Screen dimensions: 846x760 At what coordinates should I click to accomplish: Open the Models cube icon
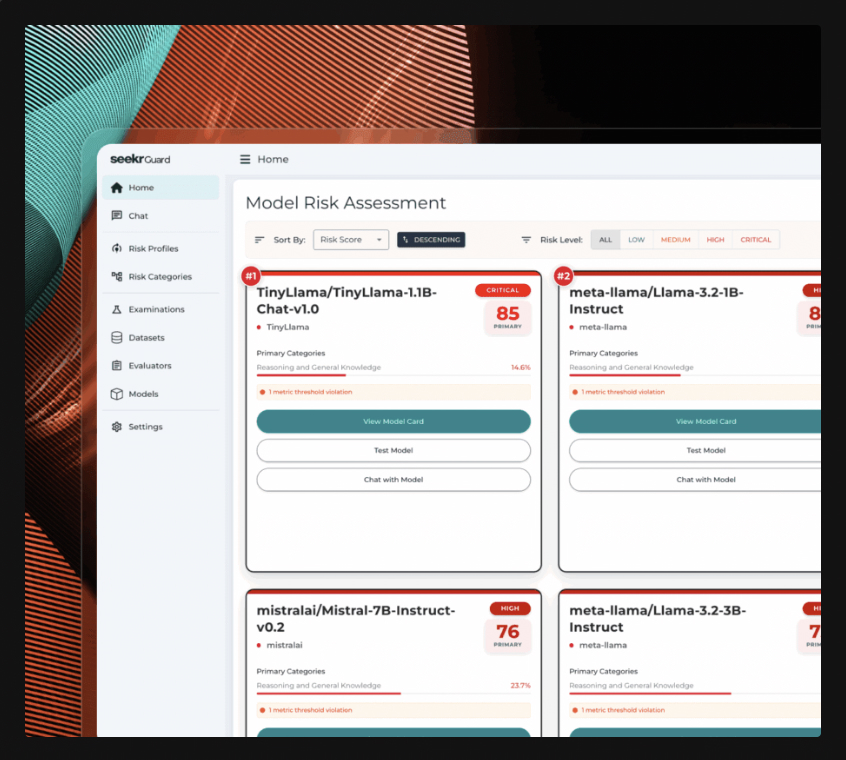click(x=117, y=394)
